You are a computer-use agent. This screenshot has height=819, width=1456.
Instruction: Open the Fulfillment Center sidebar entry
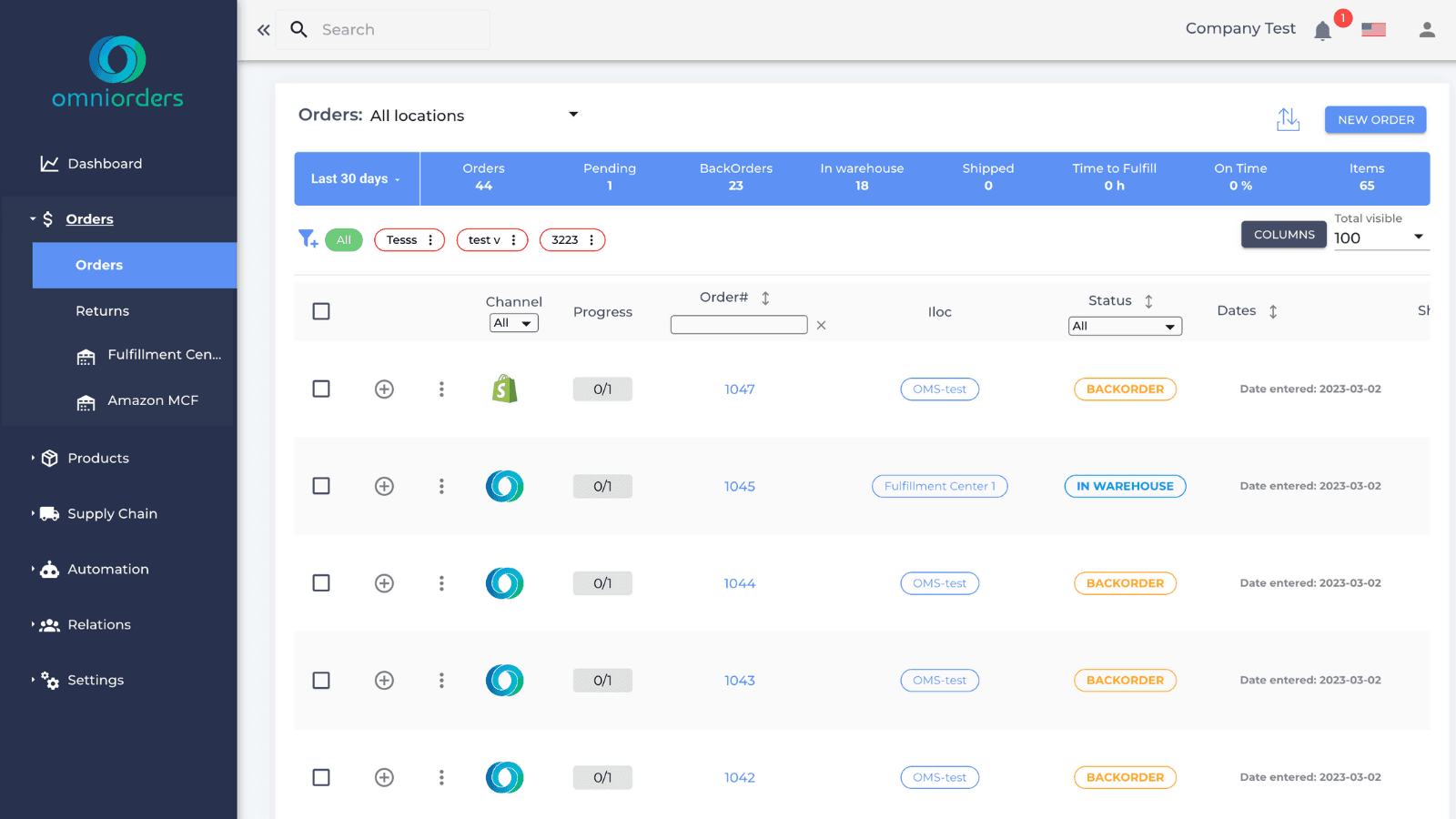(x=151, y=355)
